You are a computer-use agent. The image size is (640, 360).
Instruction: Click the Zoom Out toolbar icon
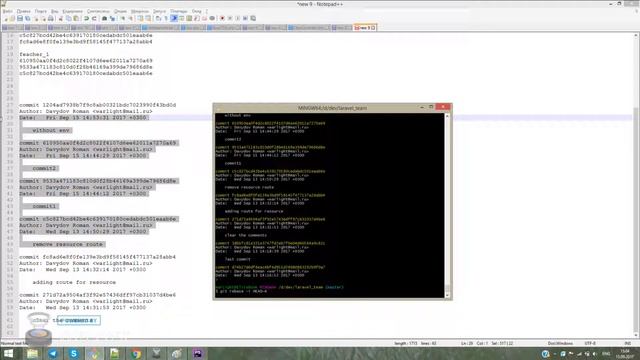tap(131, 18)
